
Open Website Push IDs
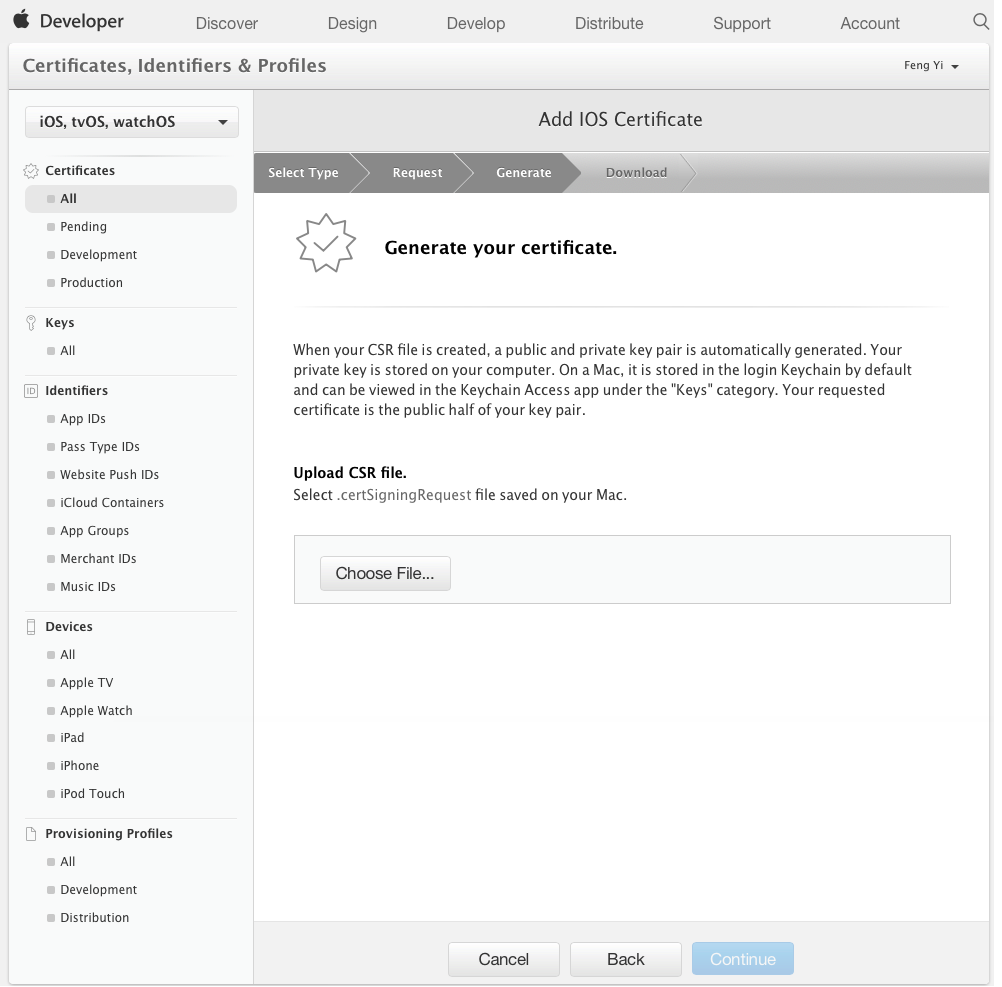click(109, 475)
